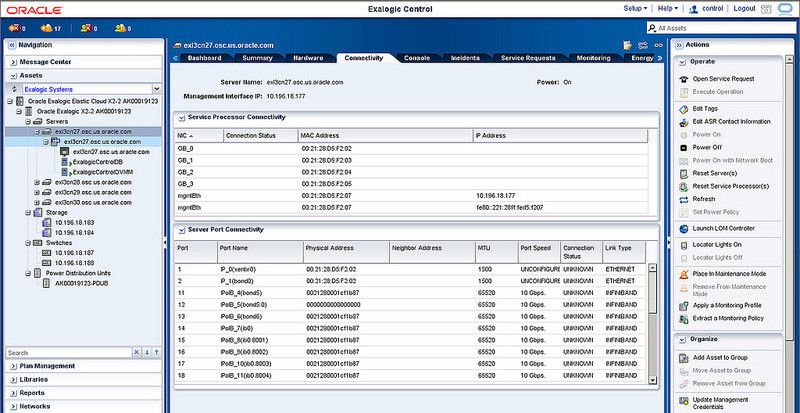This screenshot has width=800, height=413.
Task: Click the ExalogicControlDB virtual machine icon
Action: click(x=64, y=162)
